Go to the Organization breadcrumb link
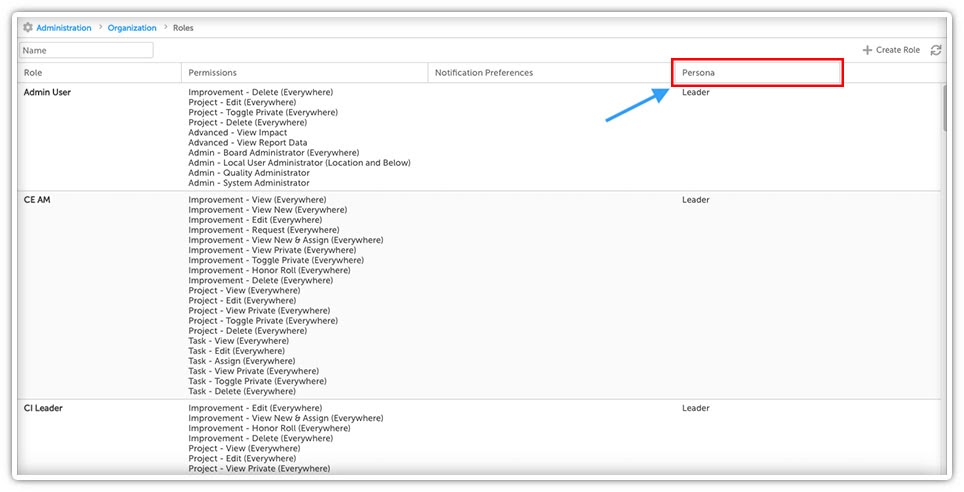Viewport: 964px width, 492px height. coord(132,28)
